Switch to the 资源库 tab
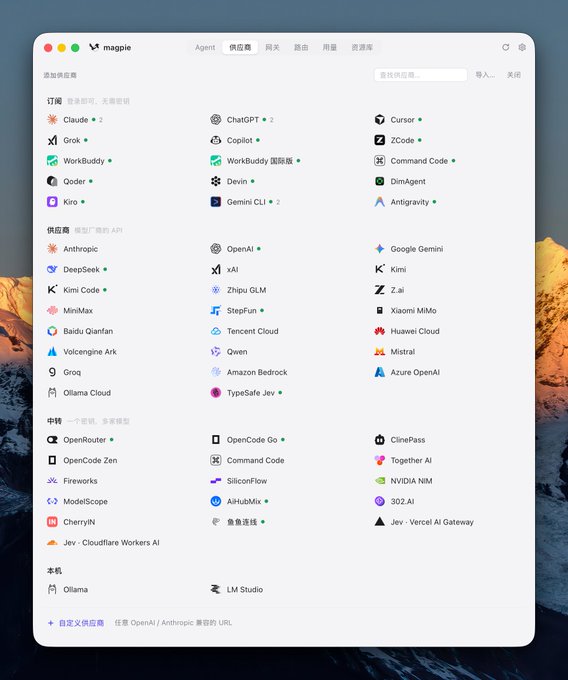The width and height of the screenshot is (568, 680). click(x=362, y=47)
